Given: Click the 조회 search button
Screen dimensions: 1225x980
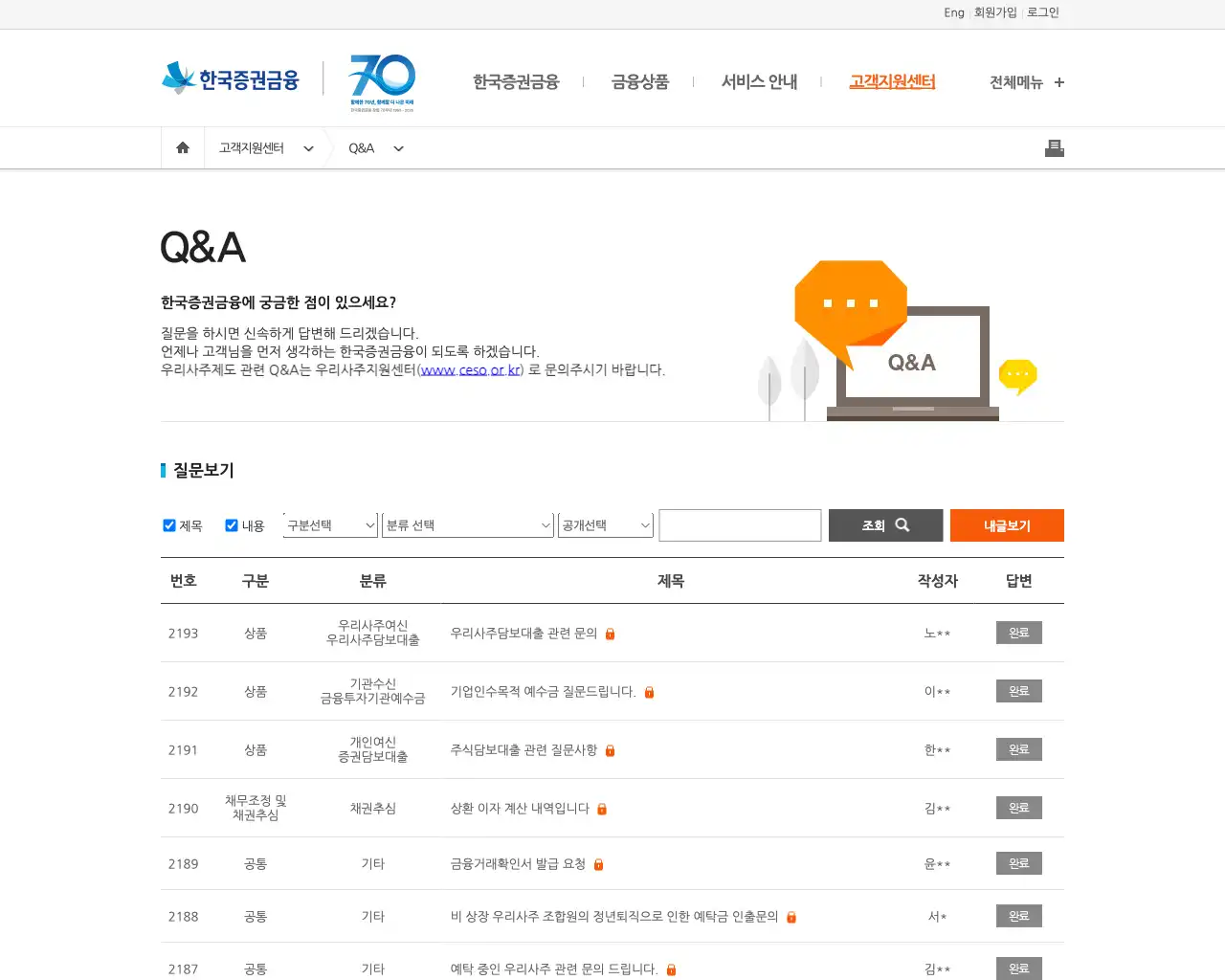Looking at the screenshot, I should click(885, 525).
